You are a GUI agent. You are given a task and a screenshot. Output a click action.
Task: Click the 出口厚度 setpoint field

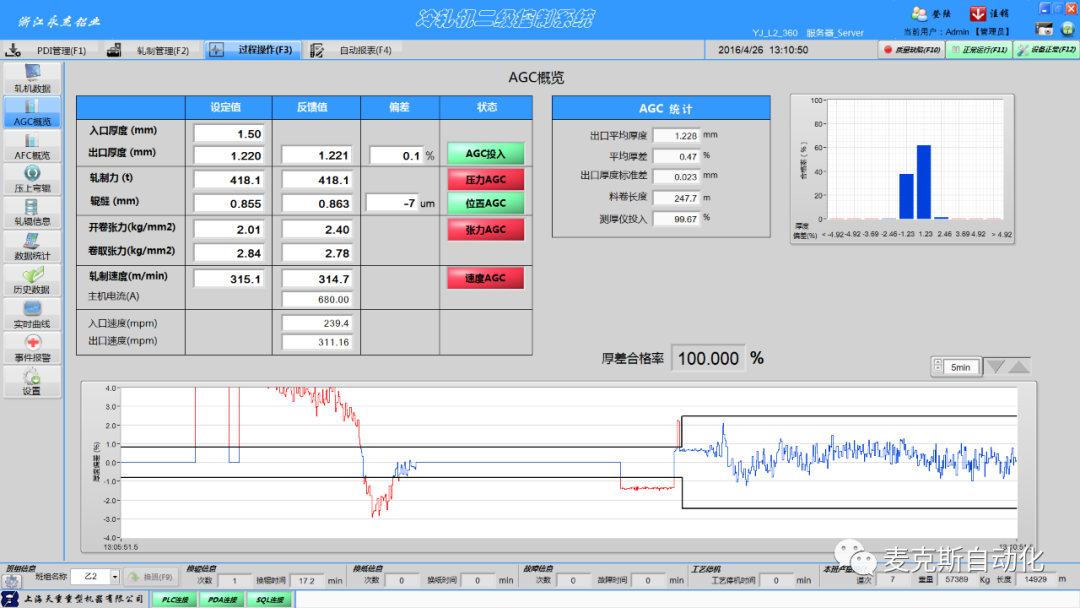pos(228,155)
